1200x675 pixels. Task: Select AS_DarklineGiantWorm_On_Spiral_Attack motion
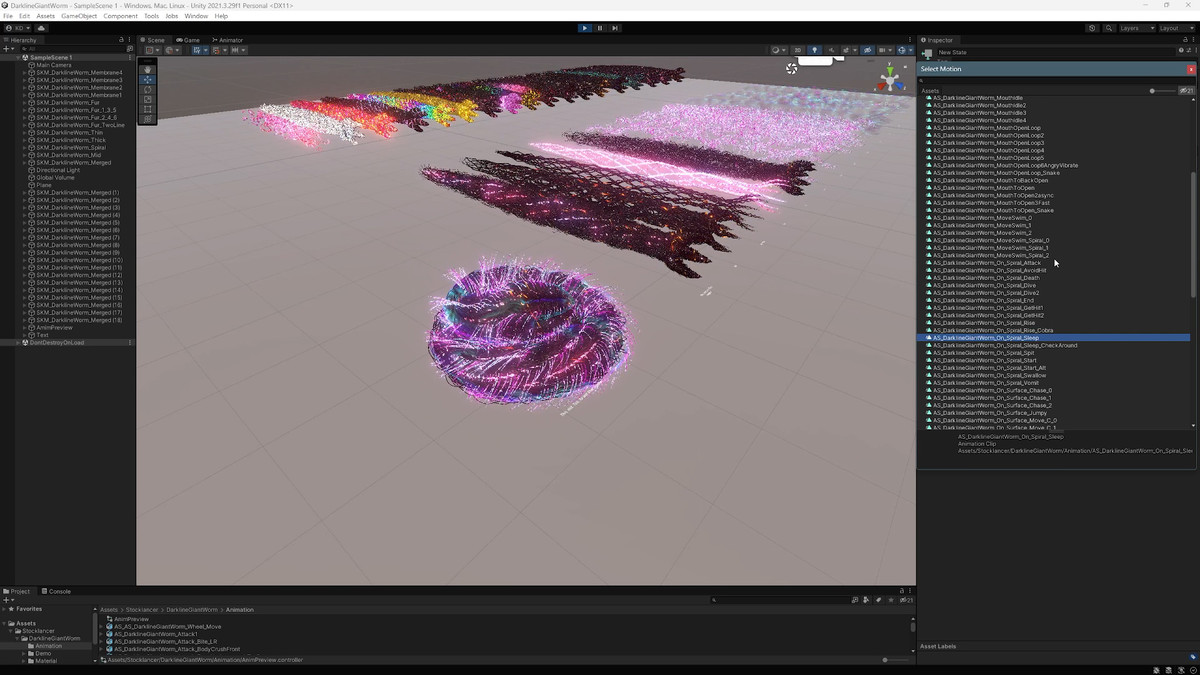click(986, 263)
